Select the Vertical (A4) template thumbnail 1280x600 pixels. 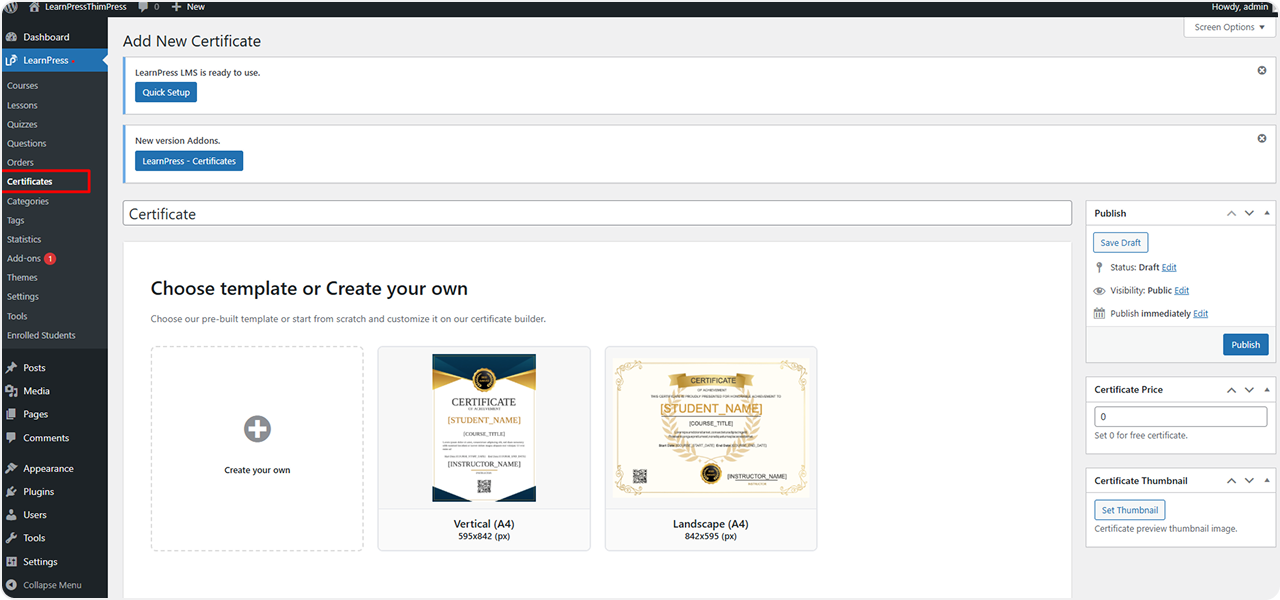(x=484, y=428)
